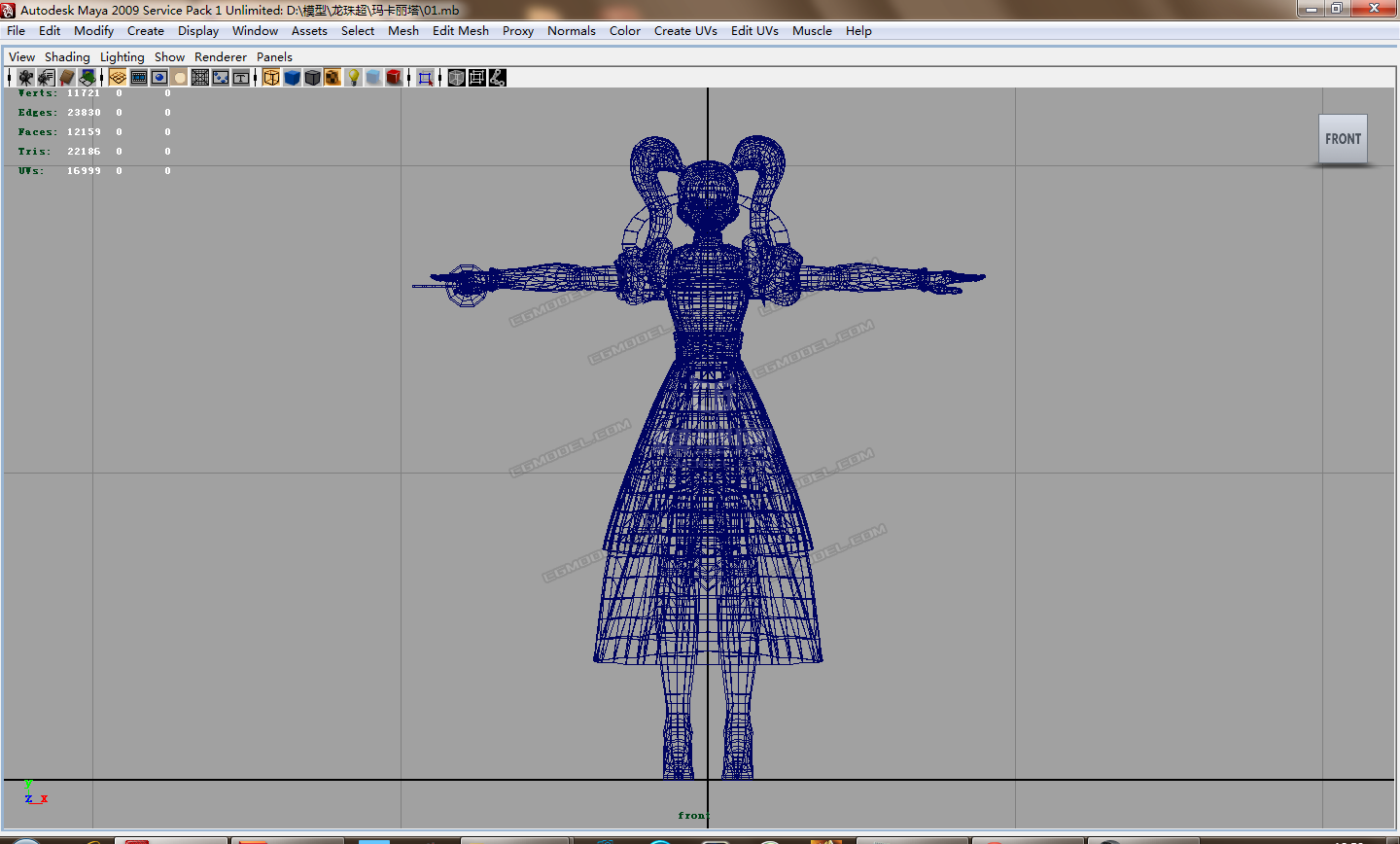Click the Select Camera icon
The width and height of the screenshot is (1400, 844).
[26, 77]
